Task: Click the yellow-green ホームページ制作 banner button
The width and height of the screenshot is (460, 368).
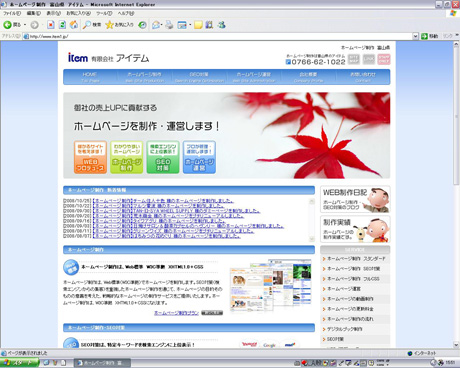Action: (127, 157)
